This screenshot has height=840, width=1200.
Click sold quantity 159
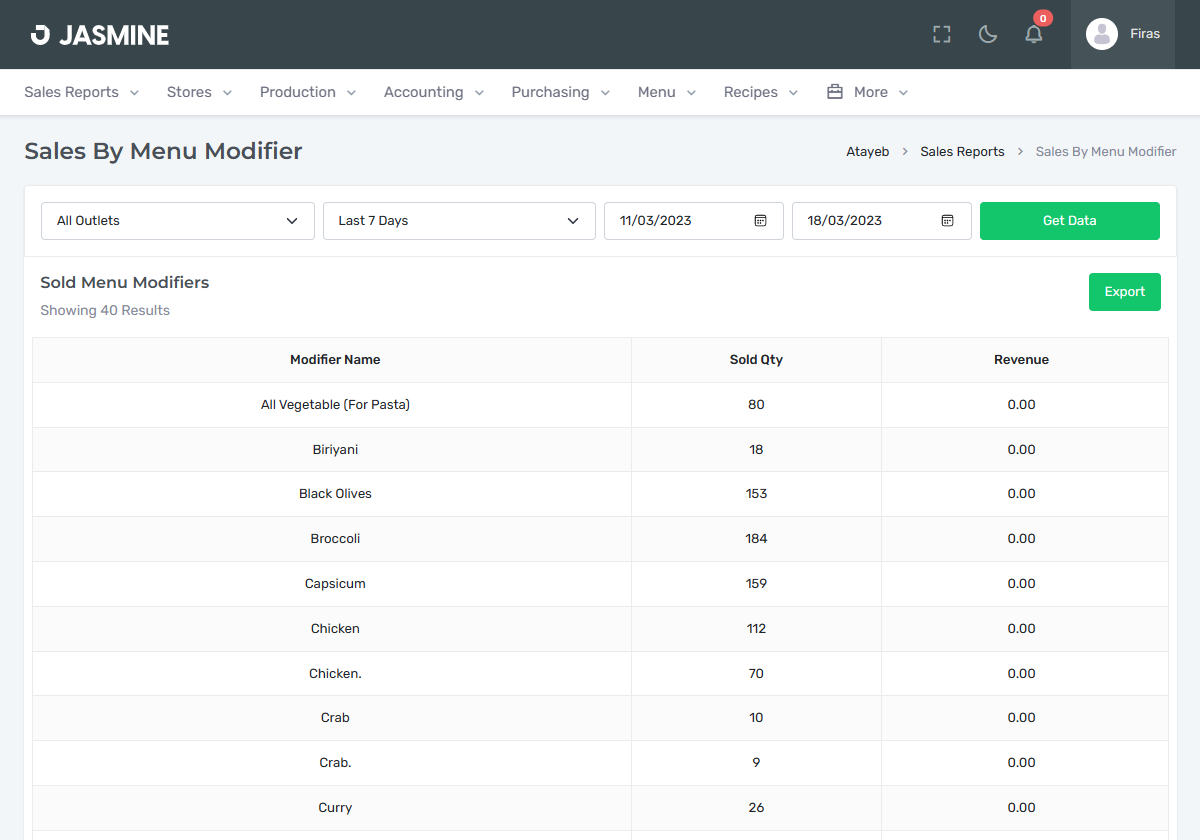[x=756, y=584]
